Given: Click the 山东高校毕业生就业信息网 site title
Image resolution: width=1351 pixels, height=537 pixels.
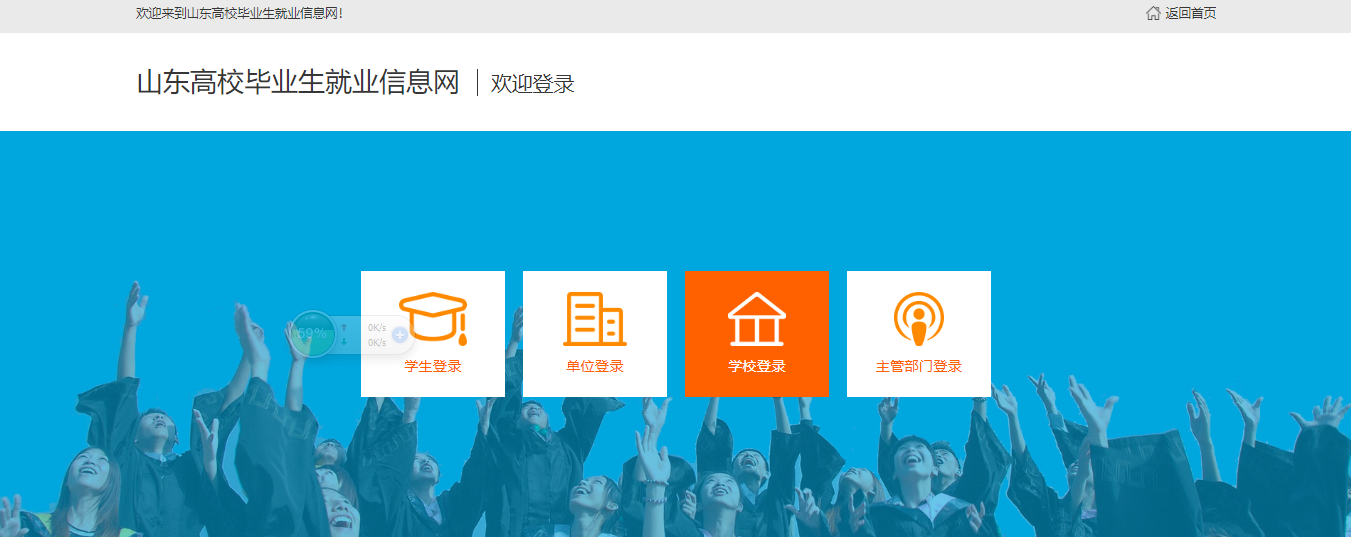Looking at the screenshot, I should point(298,83).
